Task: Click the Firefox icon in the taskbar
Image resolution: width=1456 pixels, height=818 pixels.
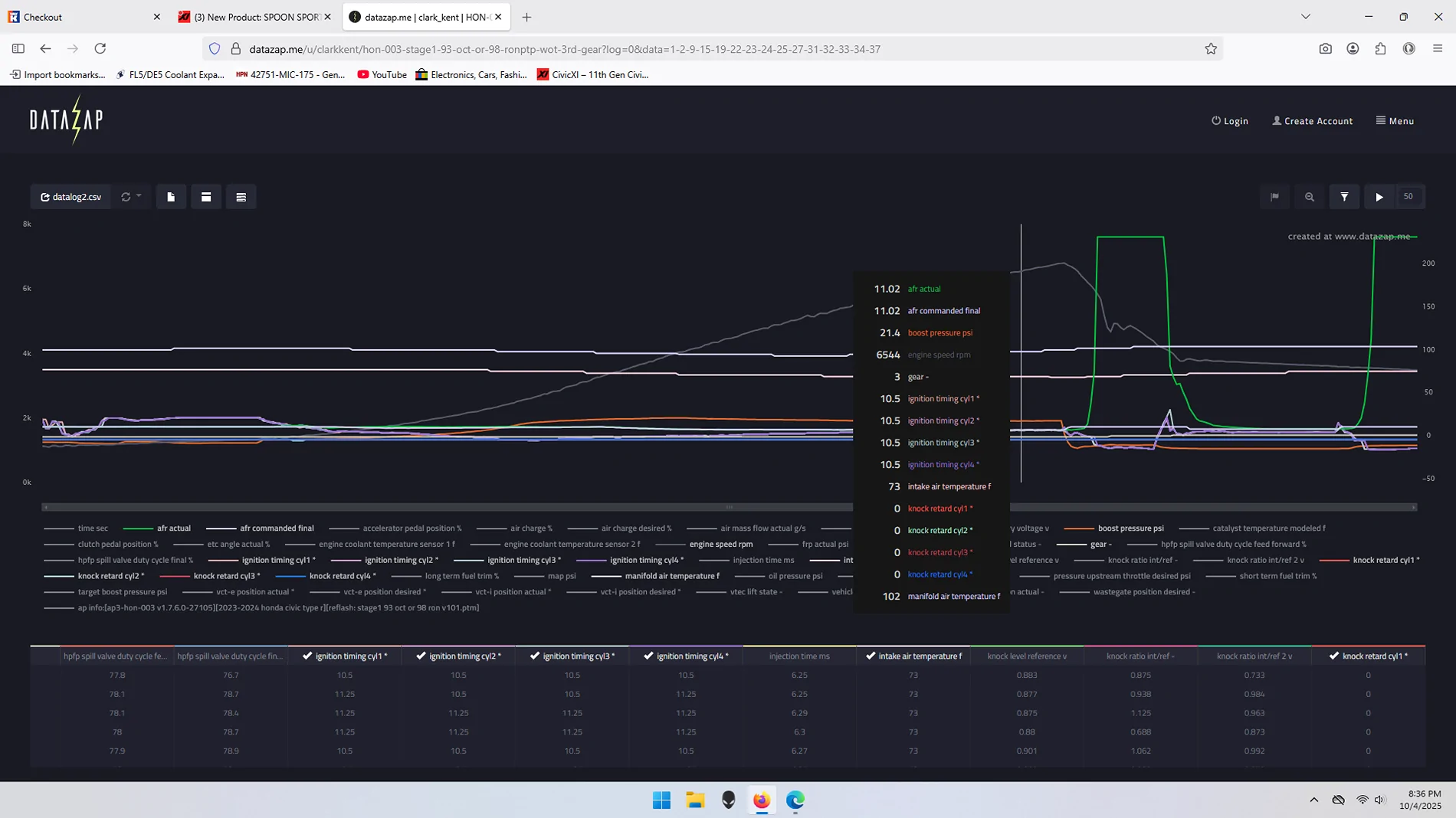Action: (x=762, y=800)
